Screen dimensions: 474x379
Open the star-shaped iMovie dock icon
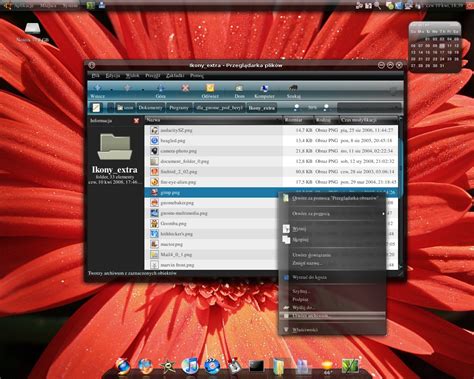coord(168,366)
